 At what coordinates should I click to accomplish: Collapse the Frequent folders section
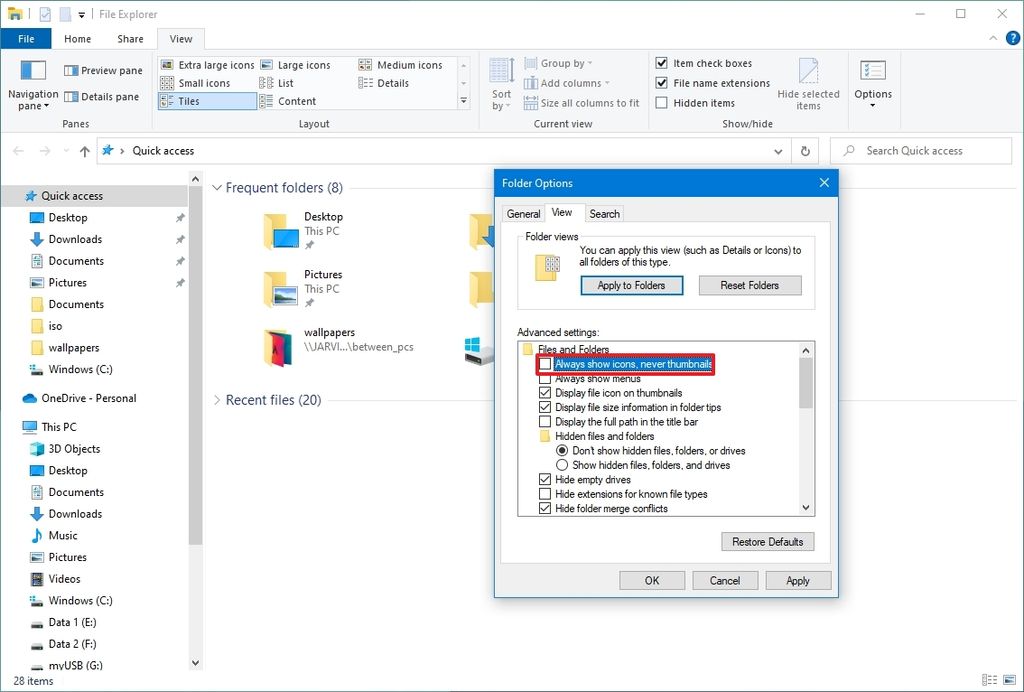217,187
